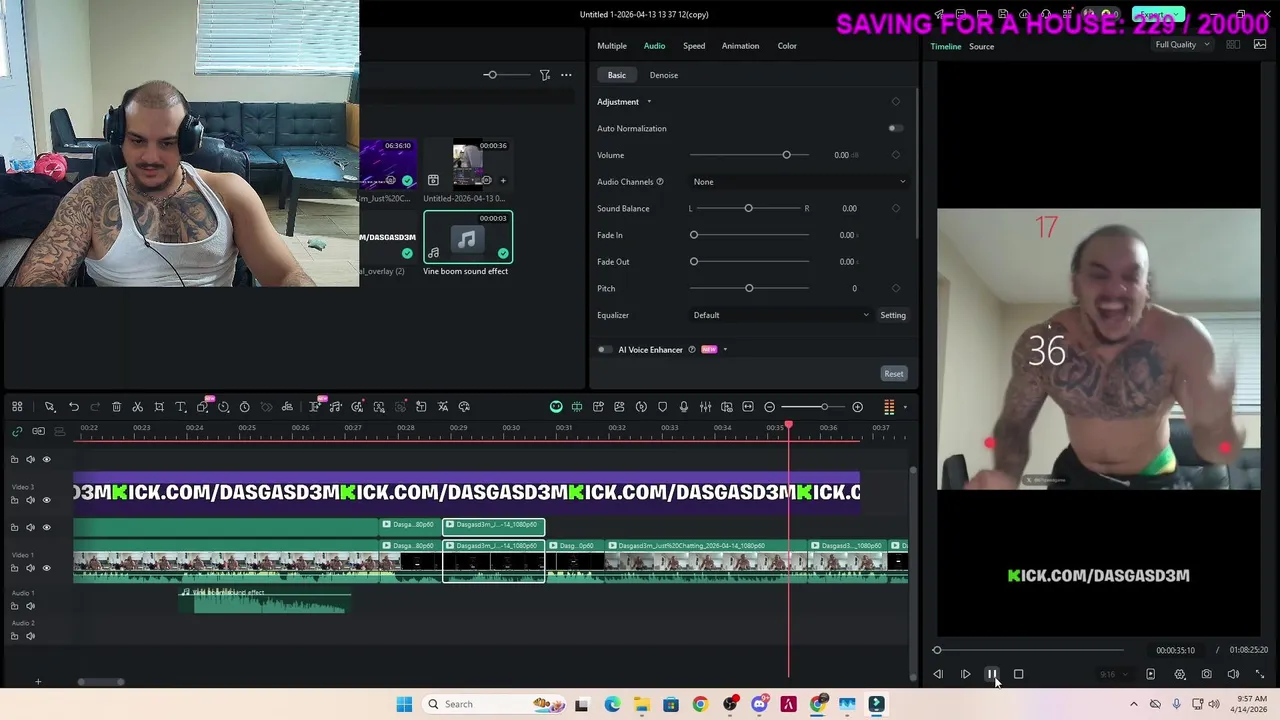Viewport: 1280px width, 720px height.
Task: Switch to the Color tab
Action: coord(787,46)
